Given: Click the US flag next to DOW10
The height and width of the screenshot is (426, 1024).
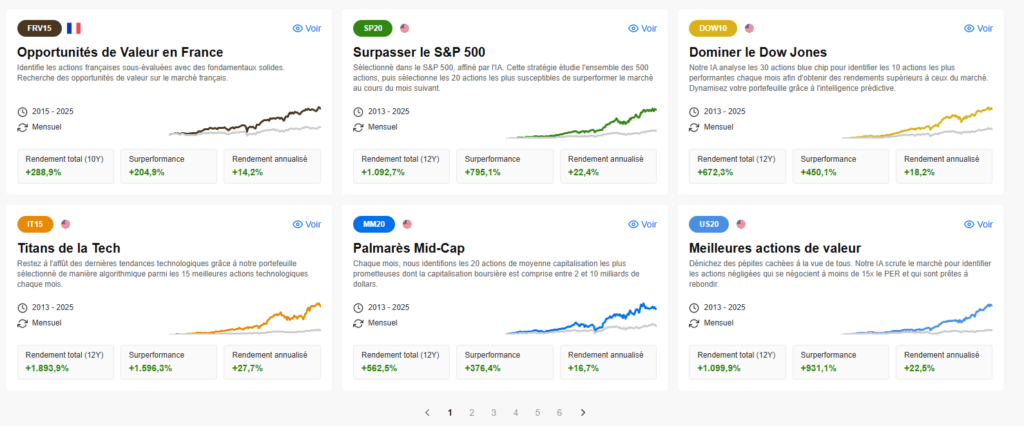Looking at the screenshot, I should tap(749, 28).
